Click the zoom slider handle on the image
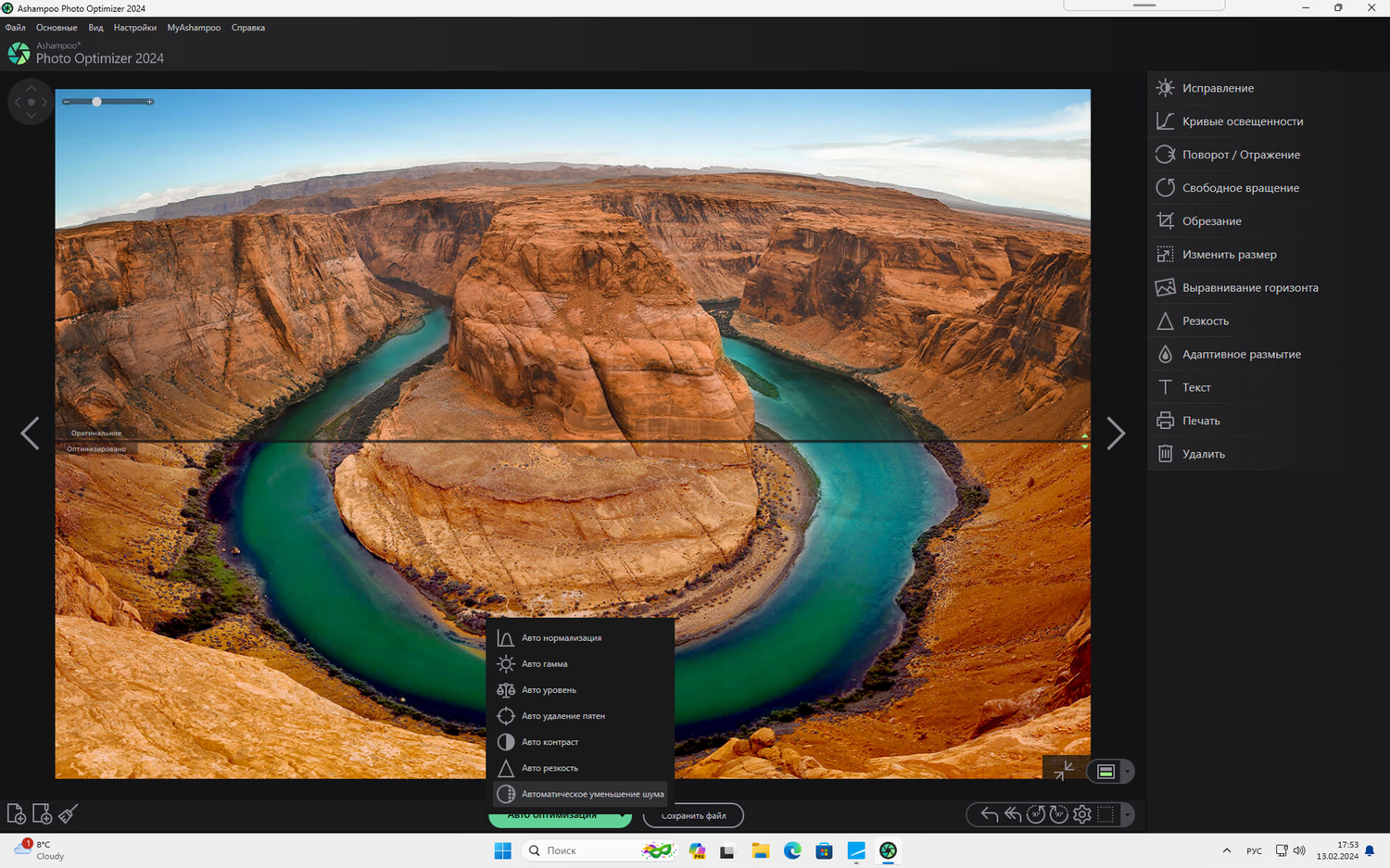The height and width of the screenshot is (868, 1390). 96,102
